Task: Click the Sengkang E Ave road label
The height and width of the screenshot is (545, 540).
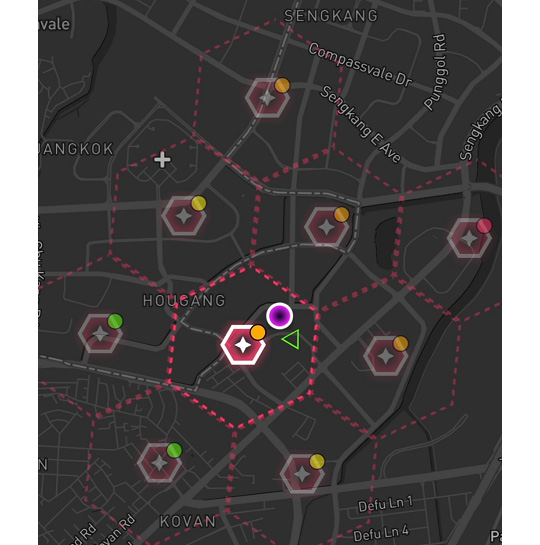Action: [x=360, y=124]
